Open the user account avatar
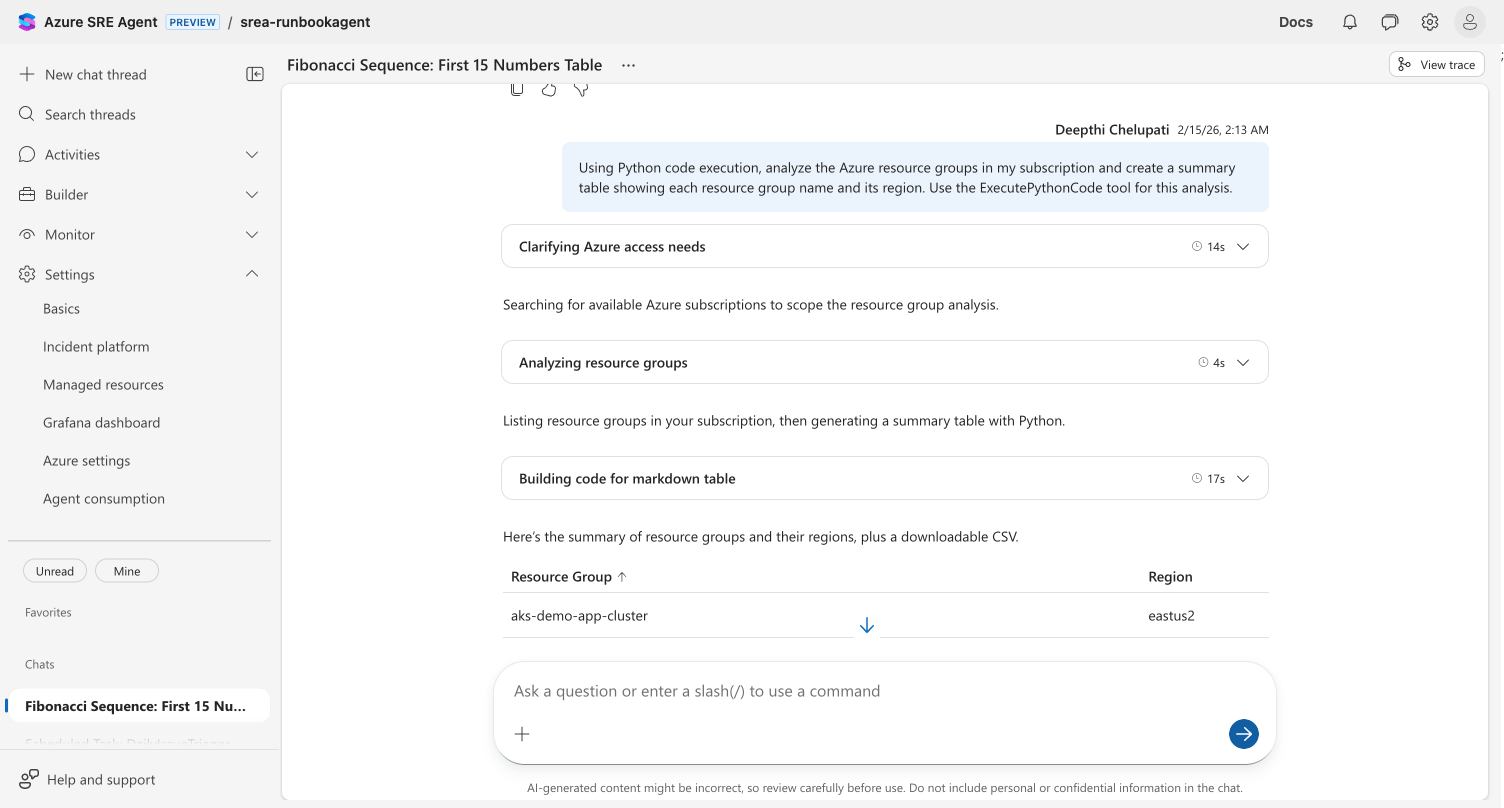1504x808 pixels. coord(1469,22)
